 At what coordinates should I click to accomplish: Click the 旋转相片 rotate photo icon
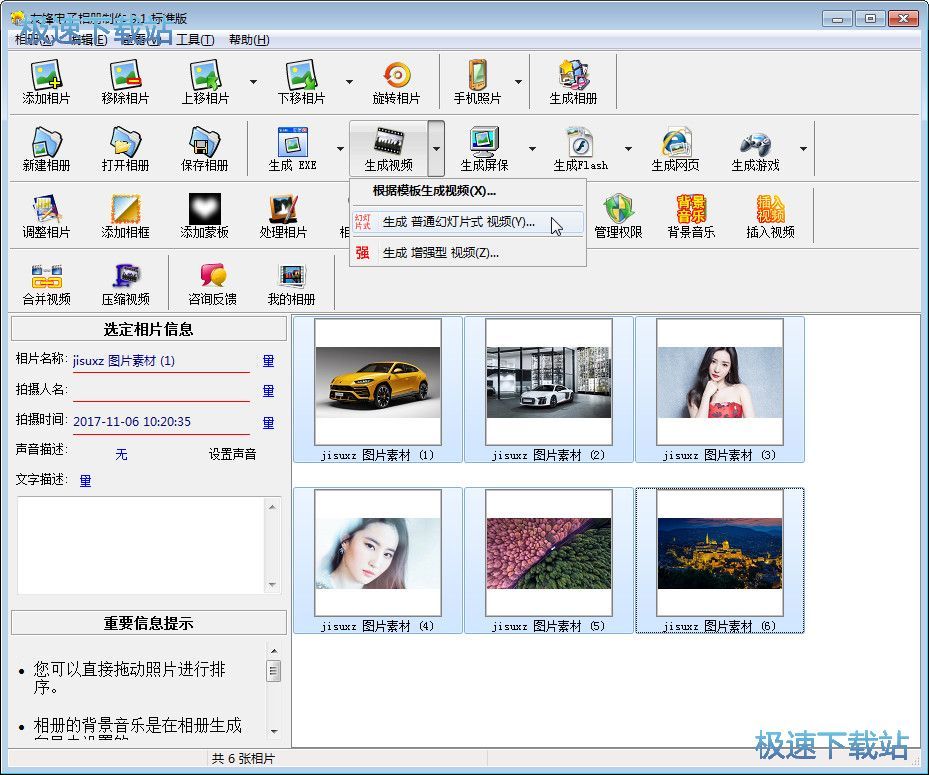click(x=396, y=82)
